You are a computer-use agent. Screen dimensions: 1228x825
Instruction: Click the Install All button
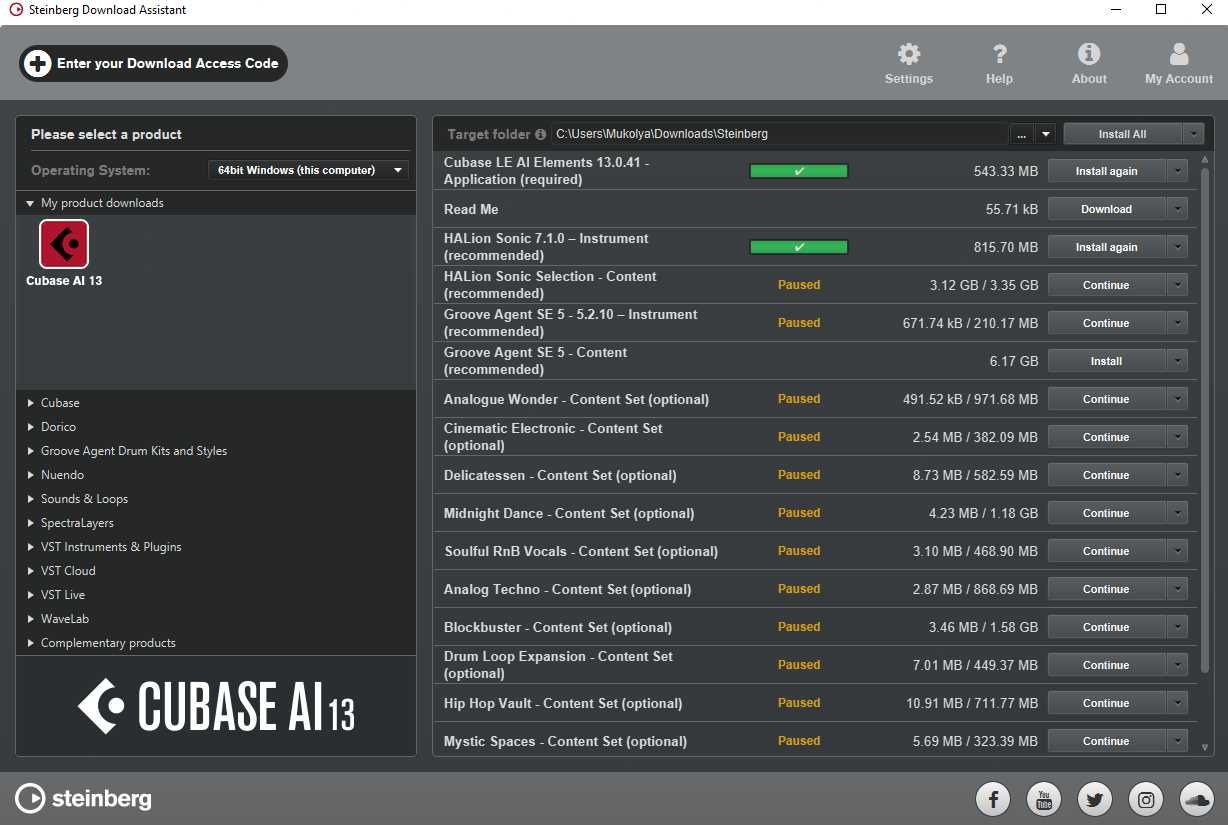pos(1122,134)
